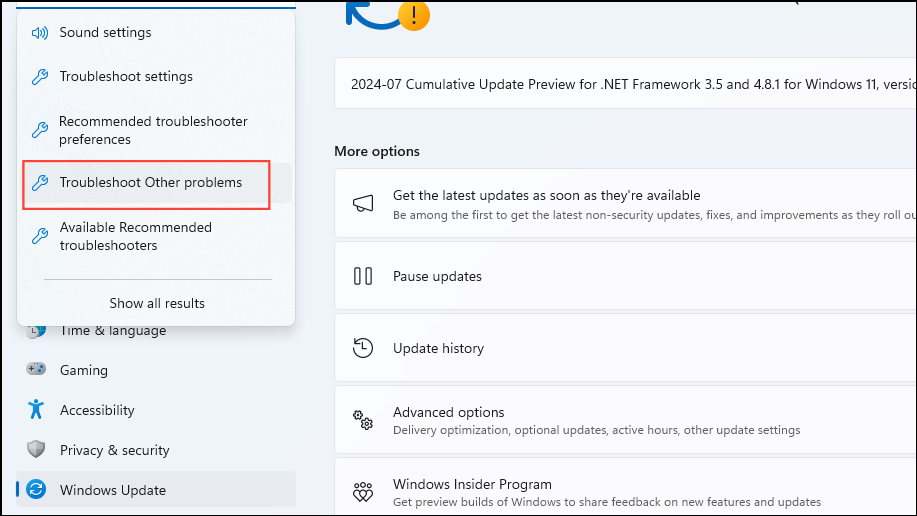Click the Accessibility person icon
The height and width of the screenshot is (516, 917).
36,409
